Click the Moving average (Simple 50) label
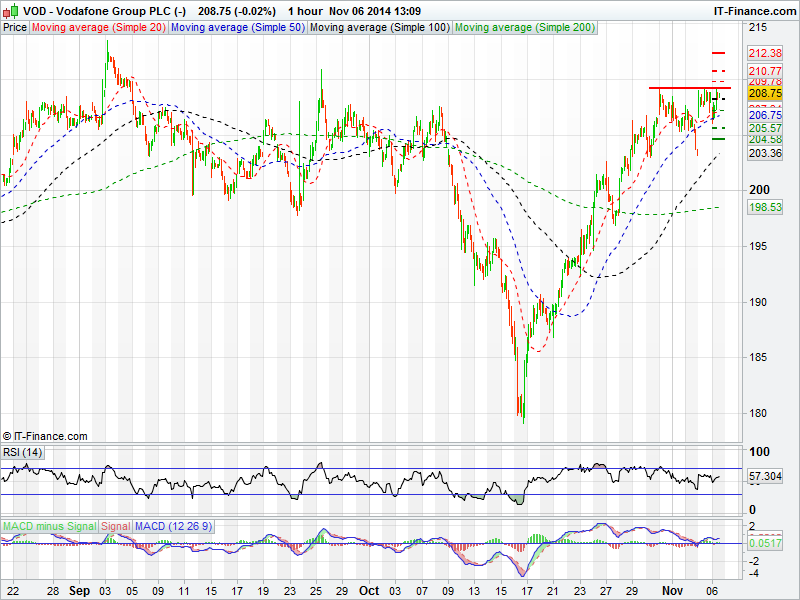 tap(237, 28)
